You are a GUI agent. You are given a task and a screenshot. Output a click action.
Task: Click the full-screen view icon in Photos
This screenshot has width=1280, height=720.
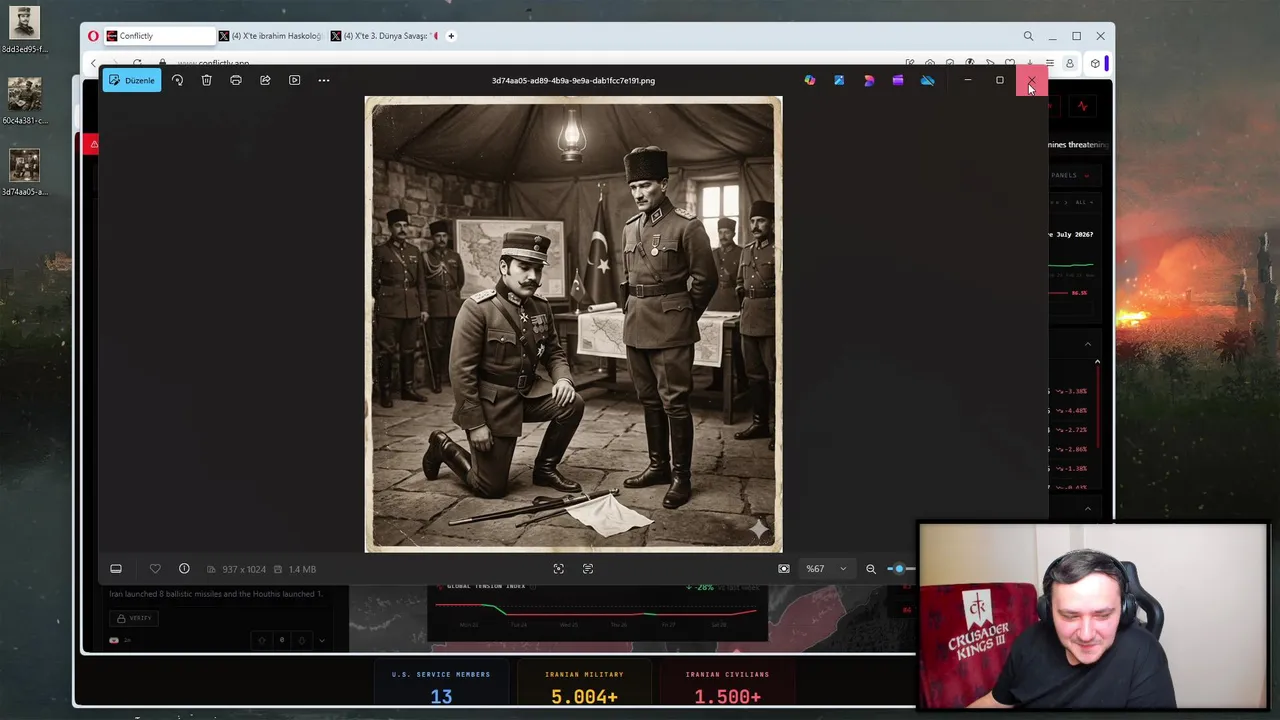point(559,569)
